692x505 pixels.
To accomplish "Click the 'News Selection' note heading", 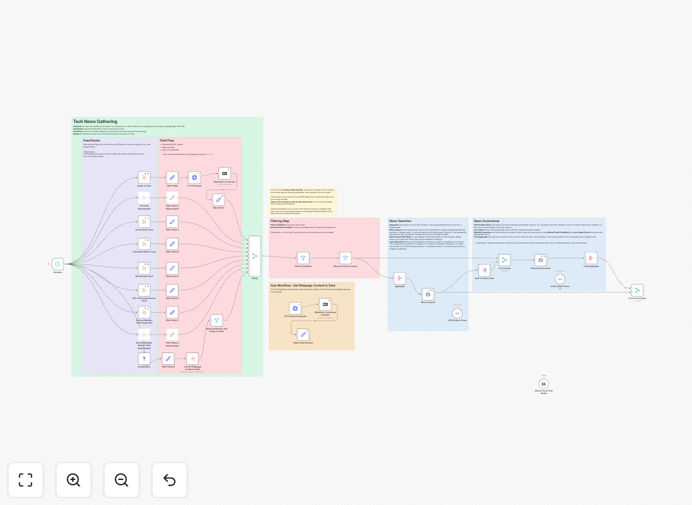I will point(400,221).
